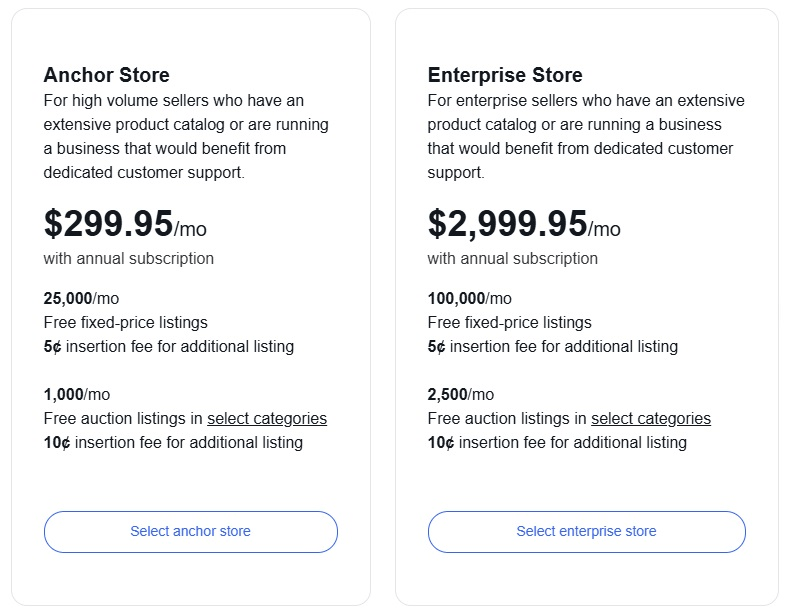797x616 pixels.
Task: Click Enterprise Store's 5¢ insertion fee line
Action: pos(553,346)
